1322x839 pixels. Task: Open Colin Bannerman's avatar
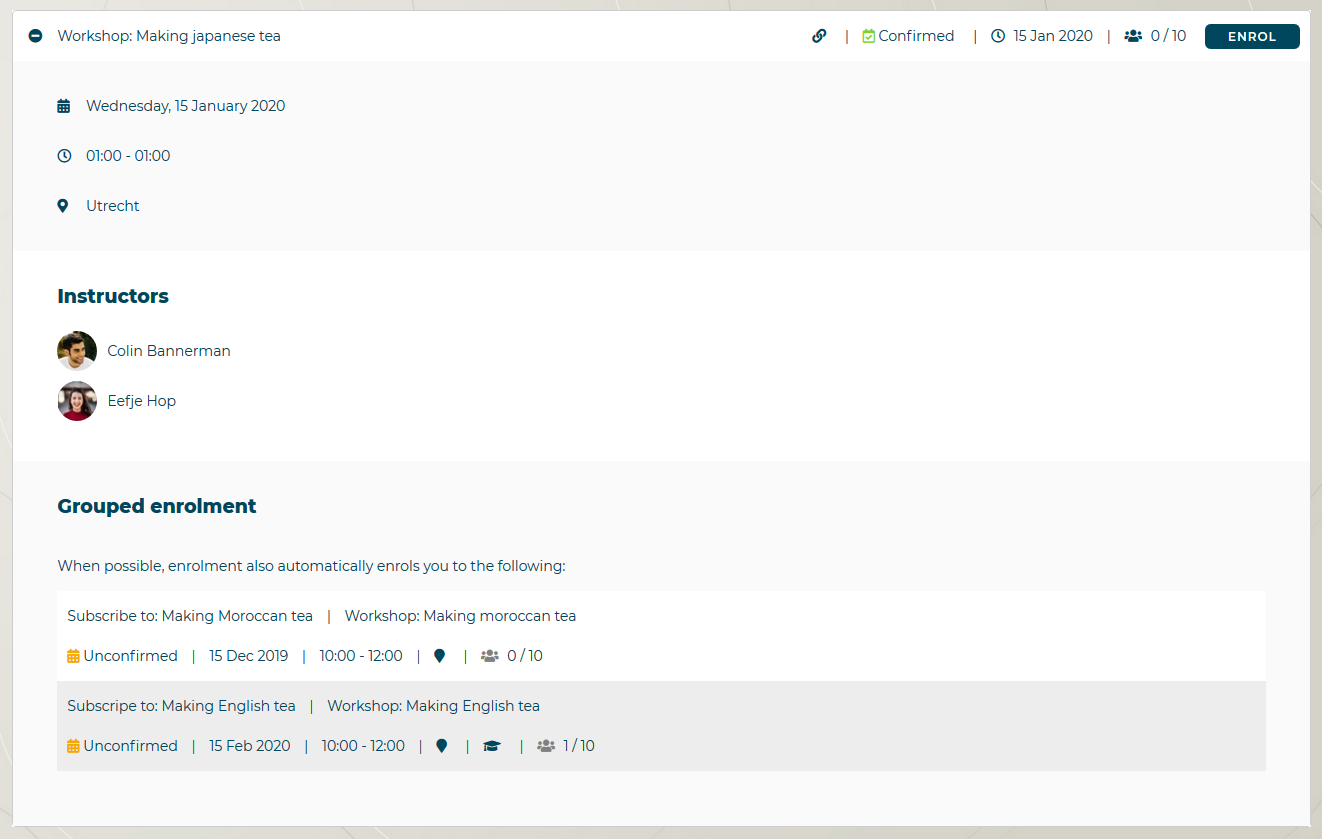point(77,351)
